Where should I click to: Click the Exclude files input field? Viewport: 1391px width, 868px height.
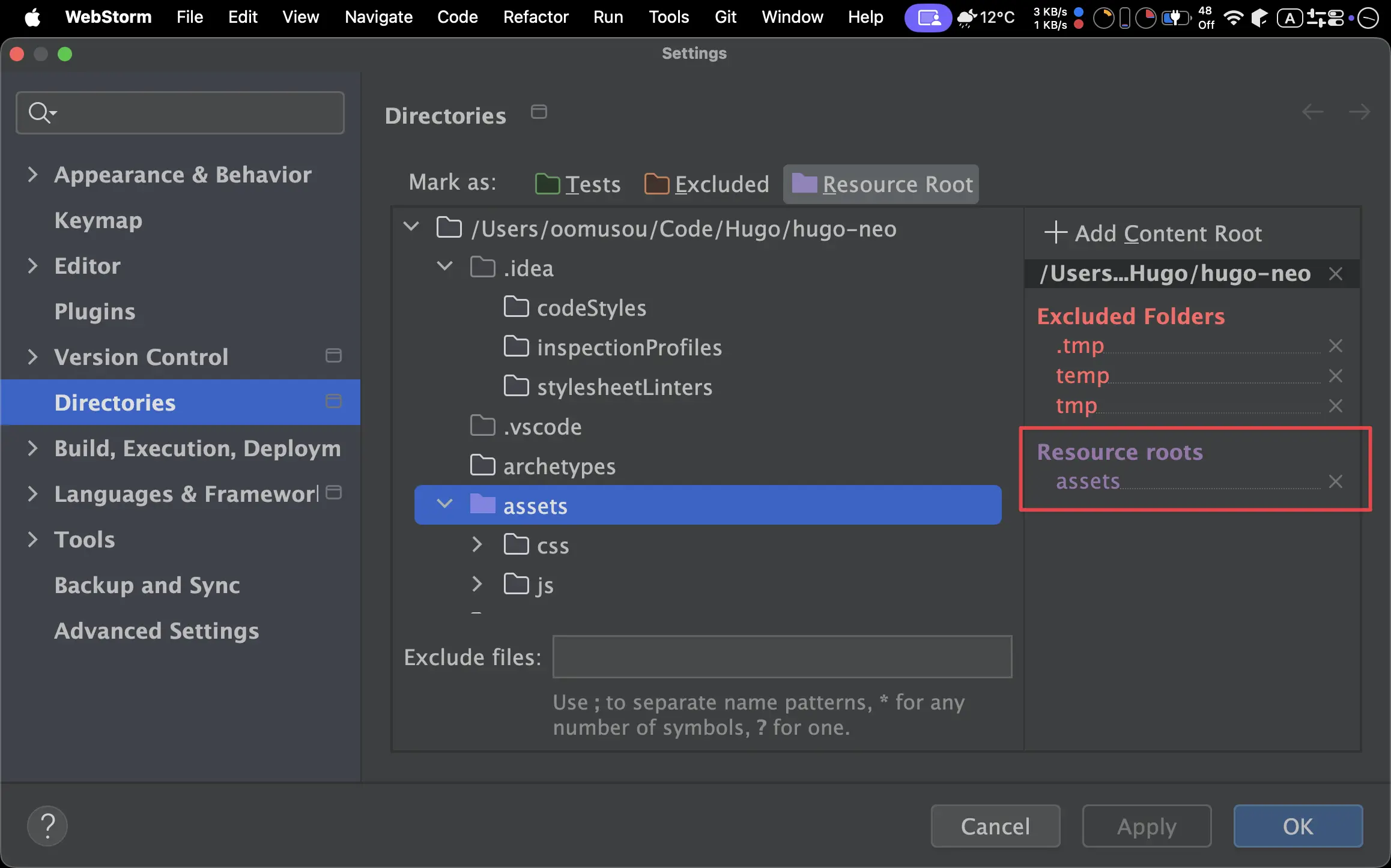point(782,657)
